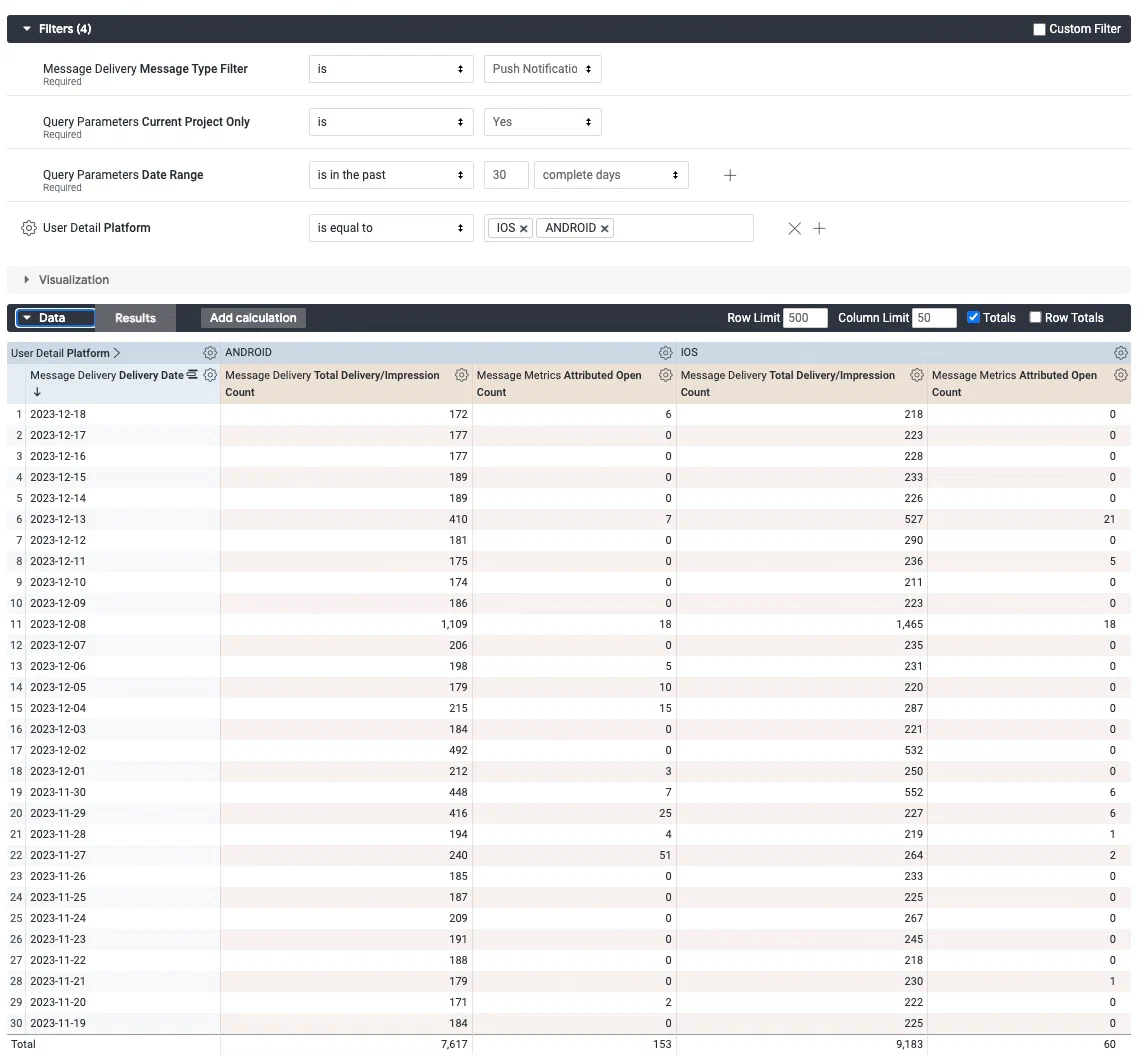Viewport: 1143px width, 1062px height.
Task: Click the Add calculation button
Action: click(252, 317)
